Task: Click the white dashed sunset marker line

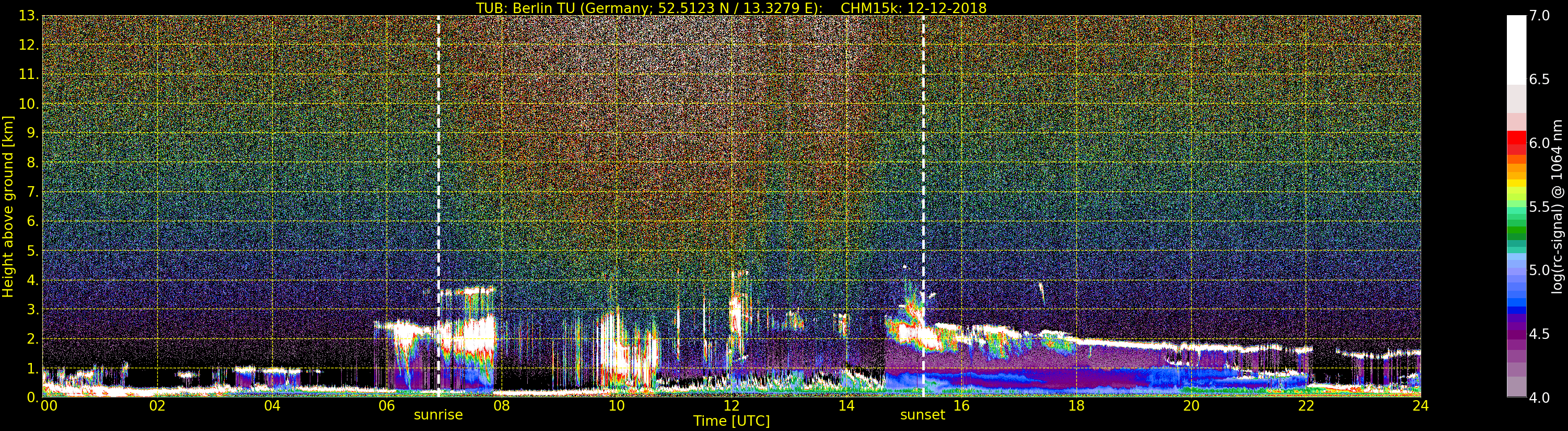Action: coord(923,206)
